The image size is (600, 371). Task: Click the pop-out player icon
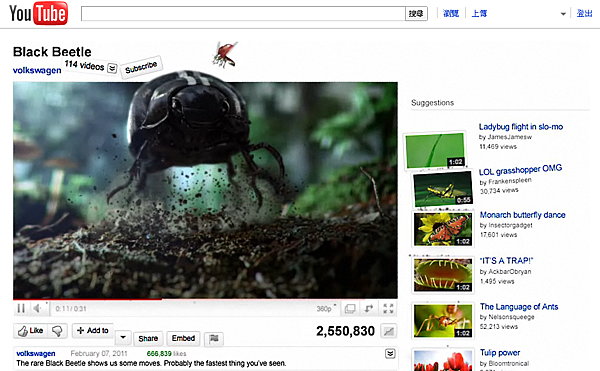(x=369, y=309)
